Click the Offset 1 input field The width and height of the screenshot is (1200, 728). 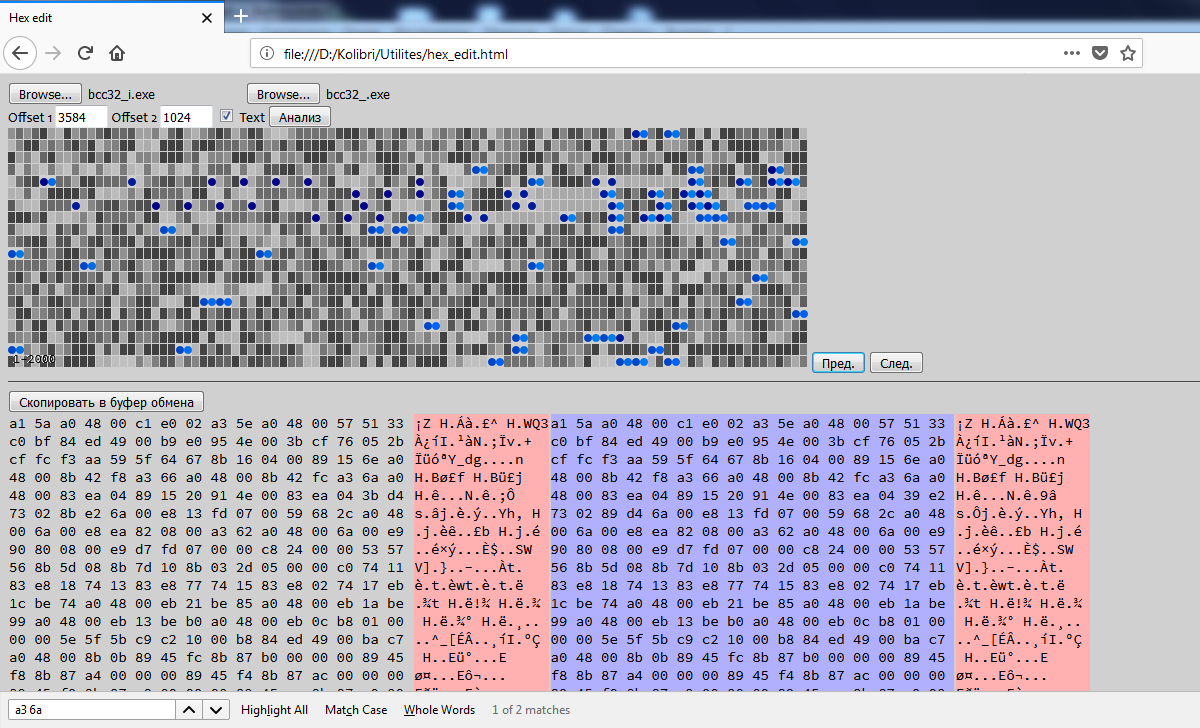81,117
